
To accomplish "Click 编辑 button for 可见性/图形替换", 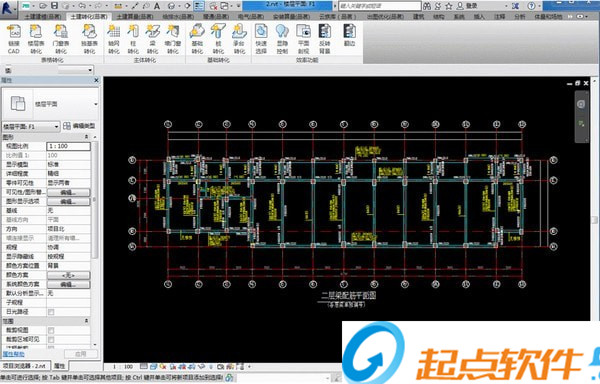I will point(68,192).
